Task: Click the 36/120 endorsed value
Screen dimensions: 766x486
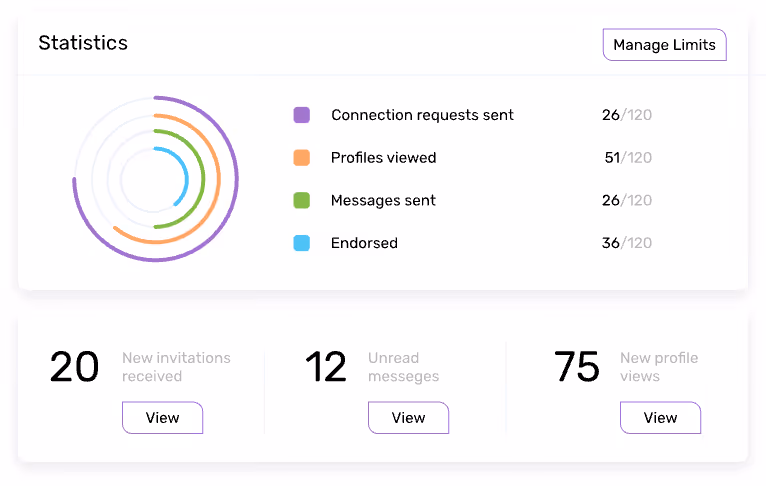Action: tap(627, 243)
